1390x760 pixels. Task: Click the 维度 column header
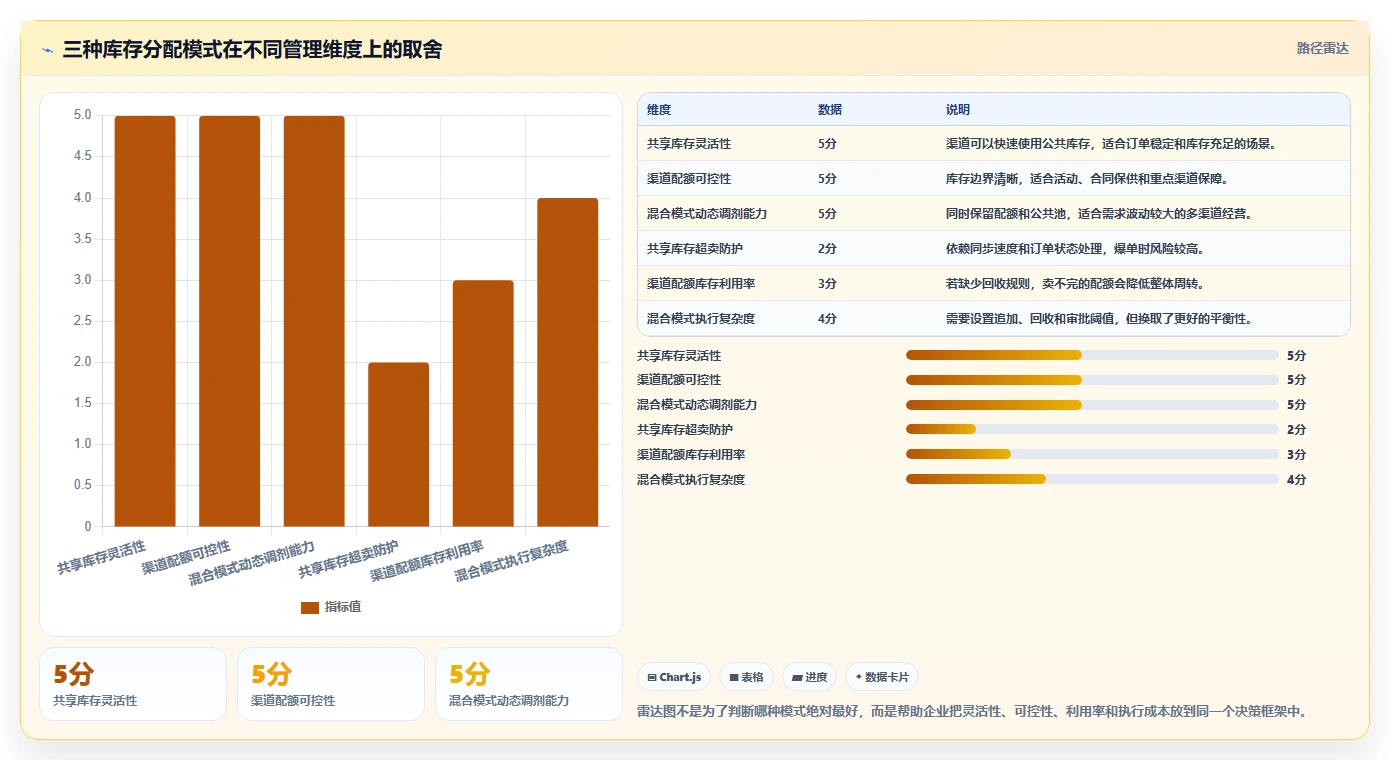click(659, 110)
